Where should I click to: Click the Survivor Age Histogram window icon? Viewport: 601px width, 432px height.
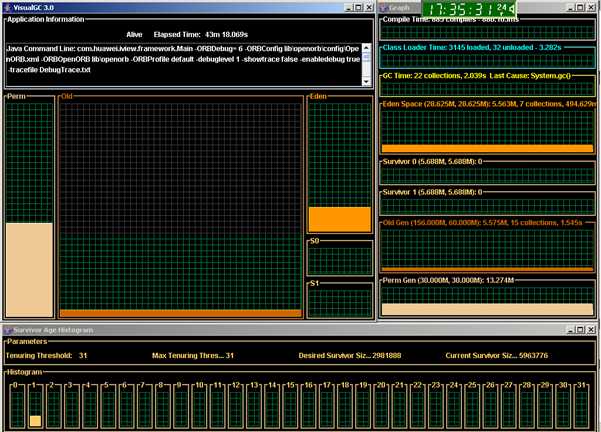[x=6, y=329]
